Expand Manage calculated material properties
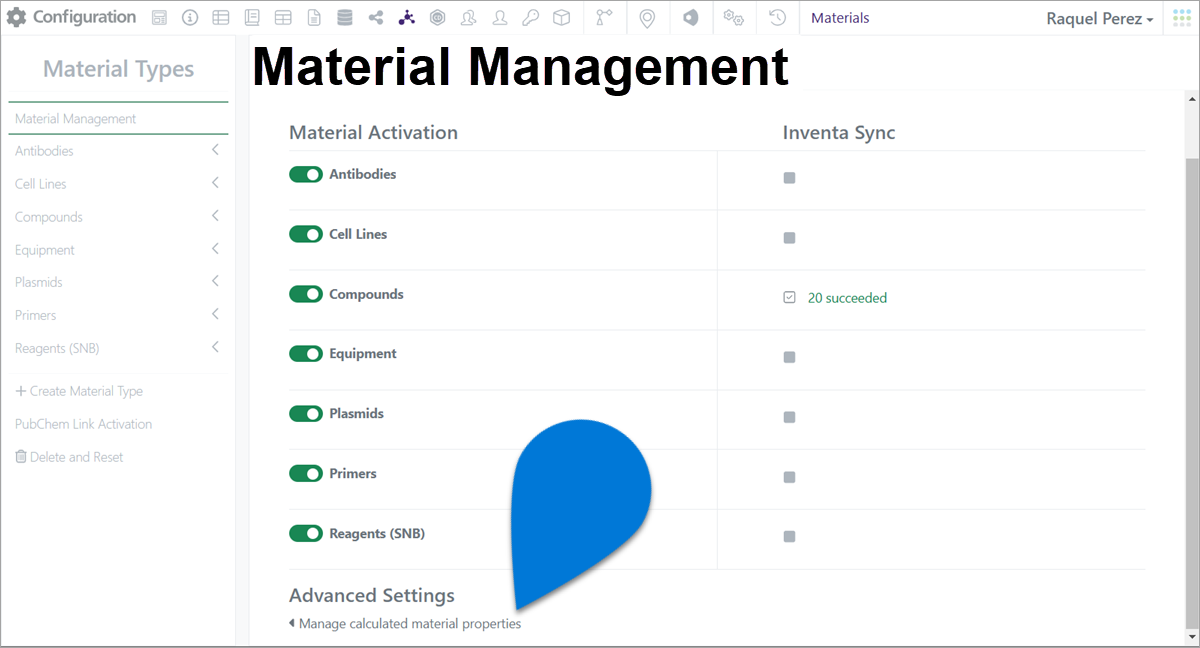1200x648 pixels. pyautogui.click(x=405, y=624)
